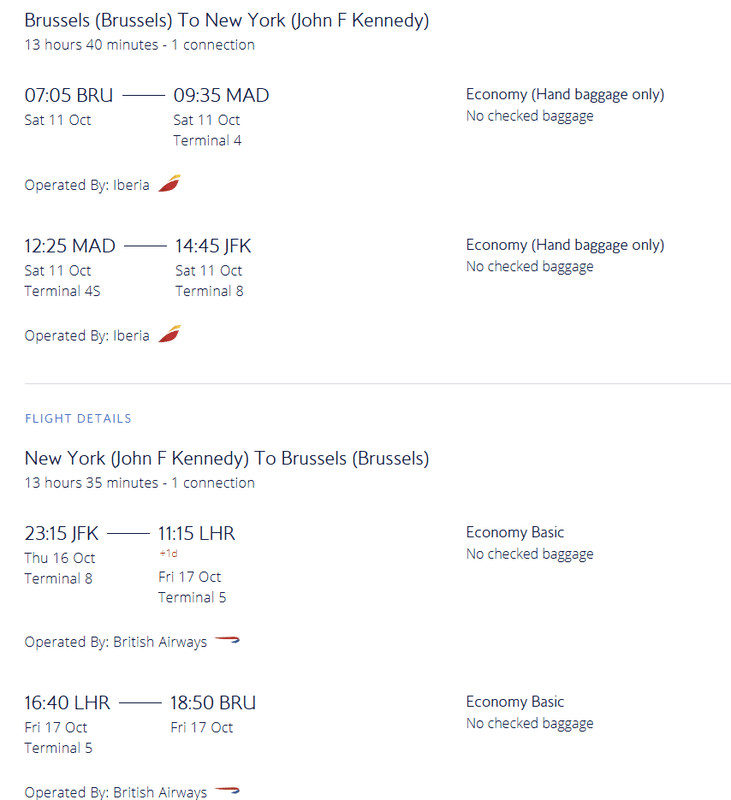Select the 11:15 LHR arrival time
The width and height of the screenshot is (731, 800).
point(196,533)
